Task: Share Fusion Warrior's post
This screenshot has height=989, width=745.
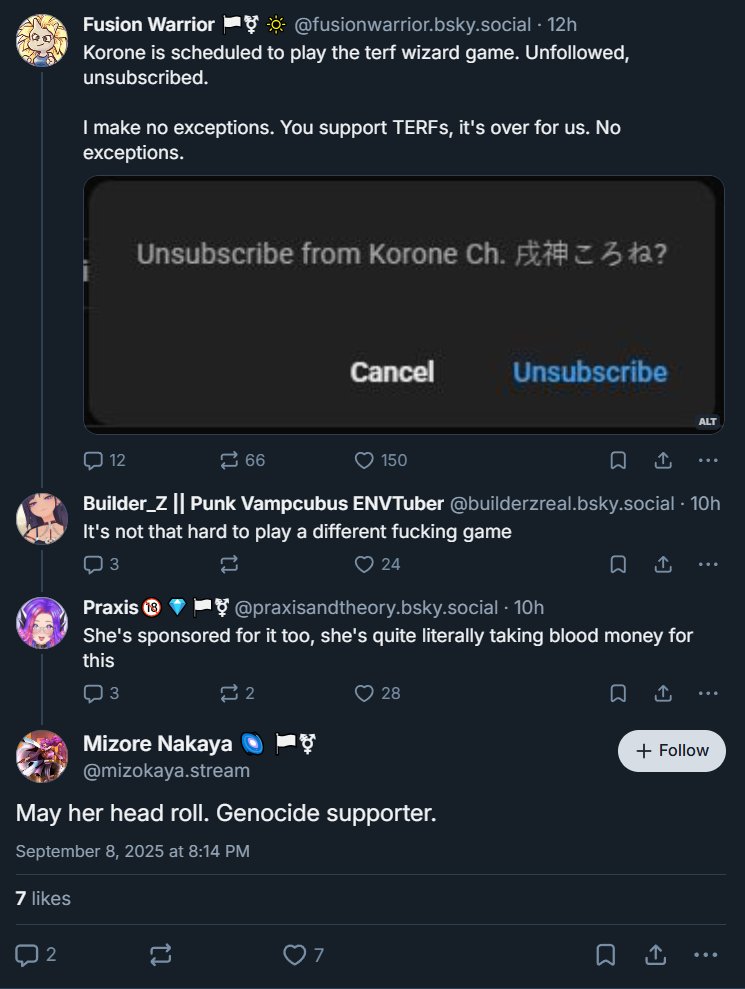Action: tap(662, 460)
